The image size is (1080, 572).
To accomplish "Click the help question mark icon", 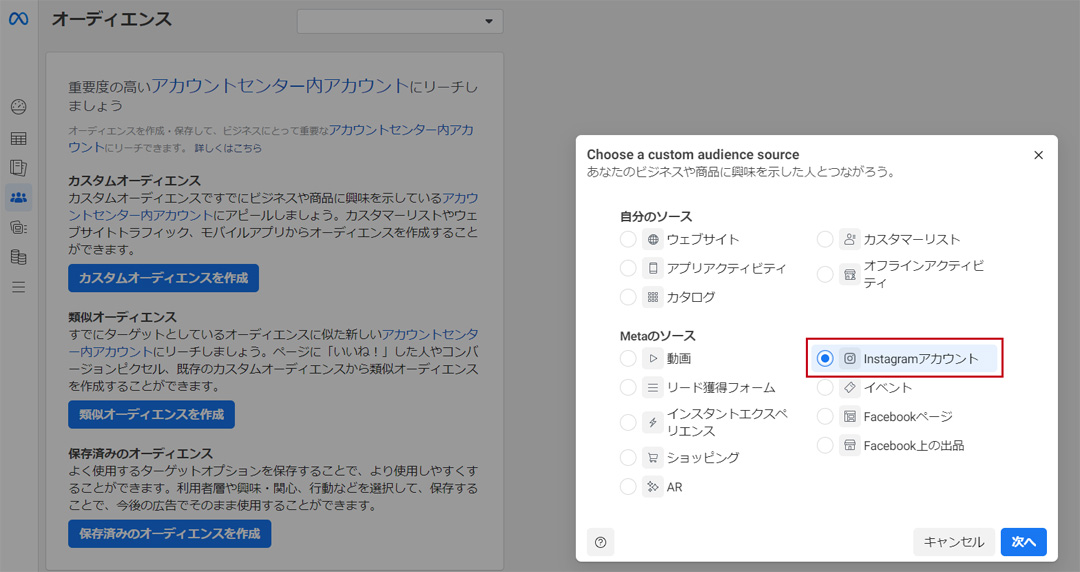I will tap(600, 542).
